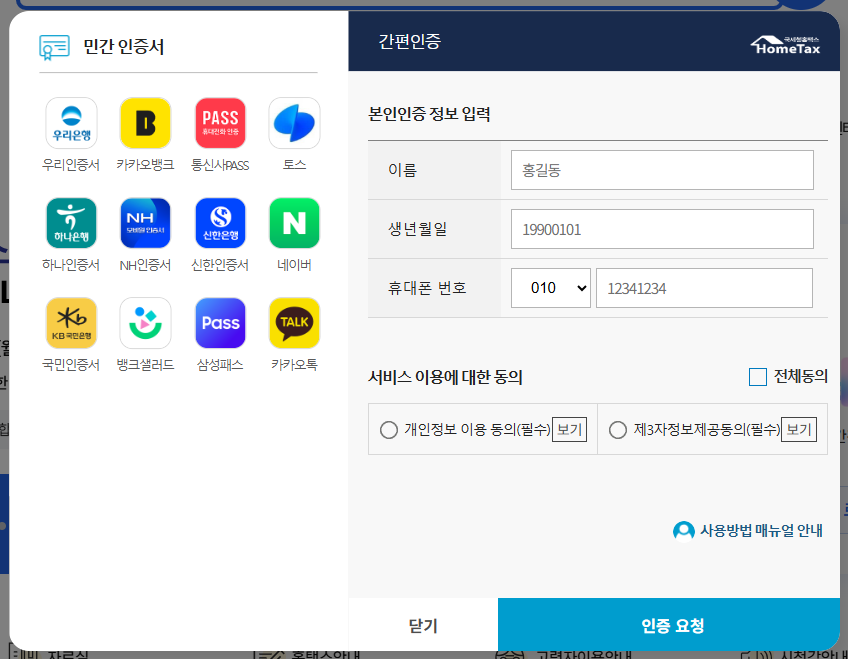The height and width of the screenshot is (659, 848).
Task: Select 개인정보 이용 동의(필수) radio button
Action: pyautogui.click(x=388, y=430)
